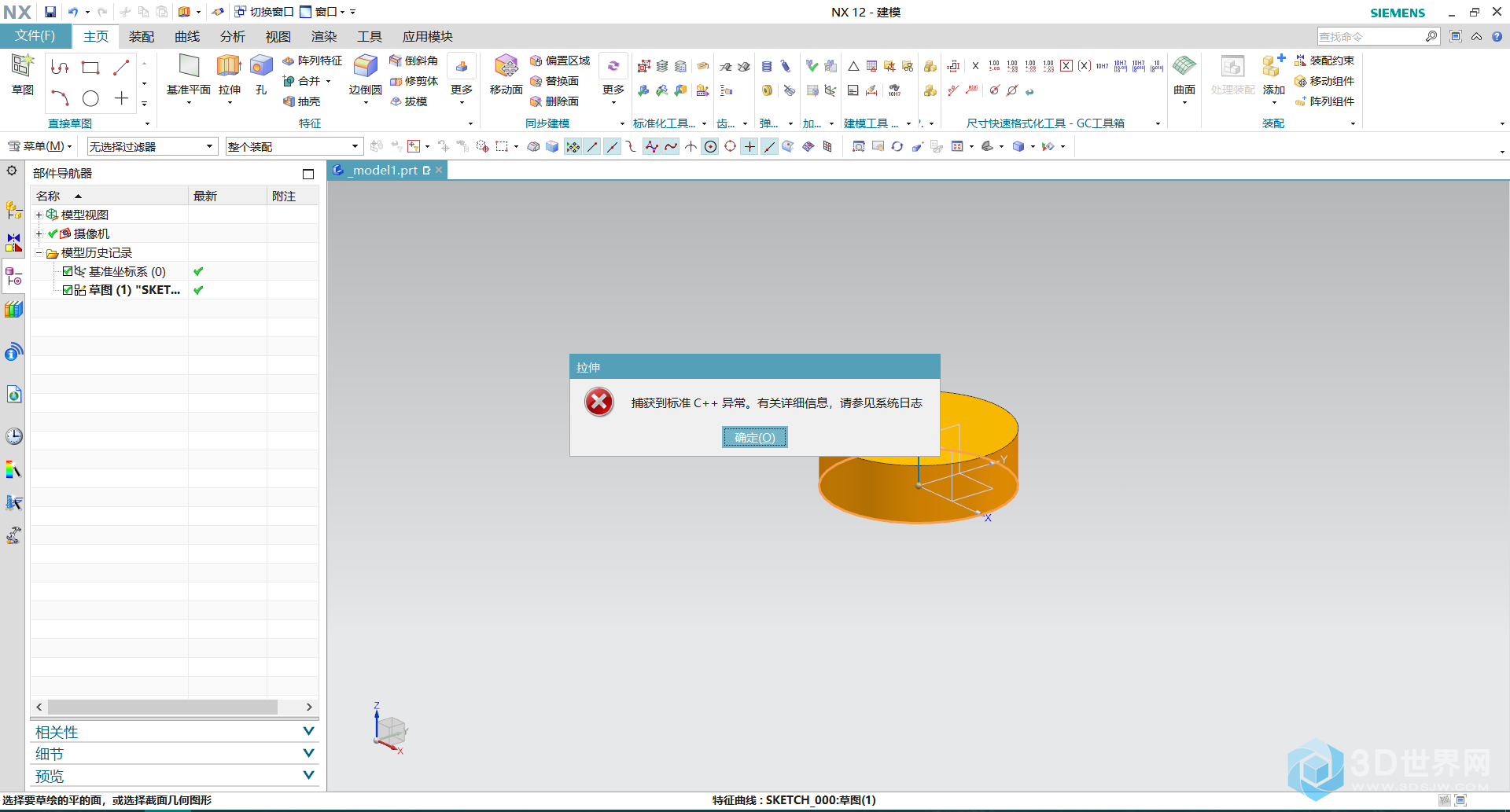Screen dimensions: 1510x812
Task: Click the resource bar settings gear
Action: [x=12, y=171]
